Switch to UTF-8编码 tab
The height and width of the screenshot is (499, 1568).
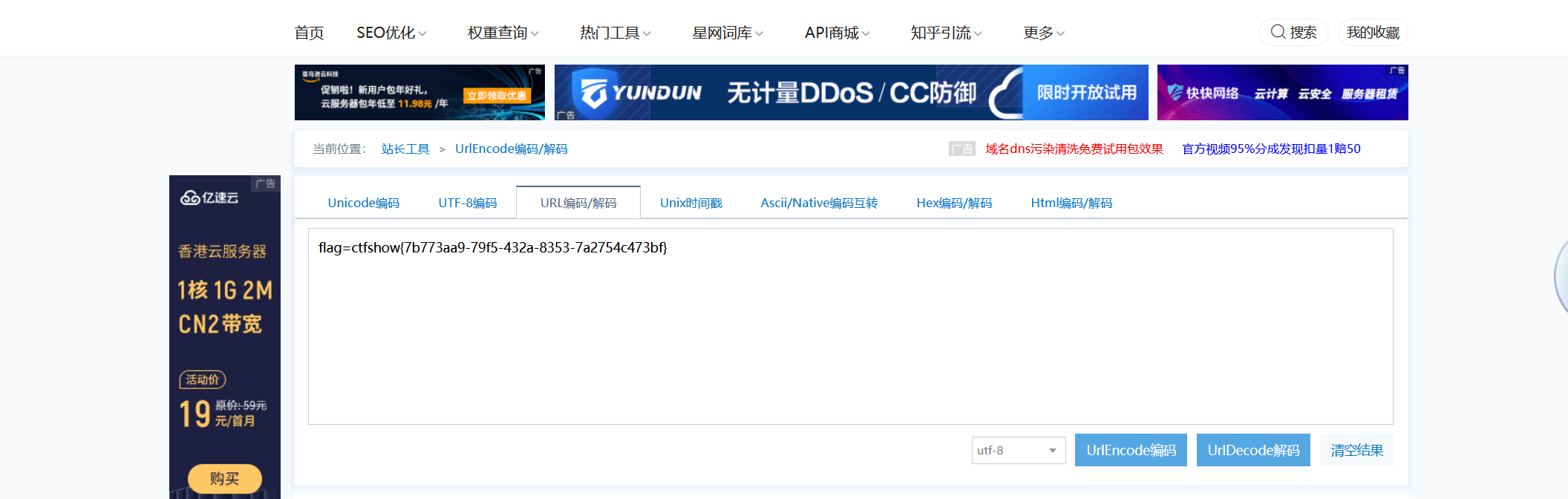[468, 203]
